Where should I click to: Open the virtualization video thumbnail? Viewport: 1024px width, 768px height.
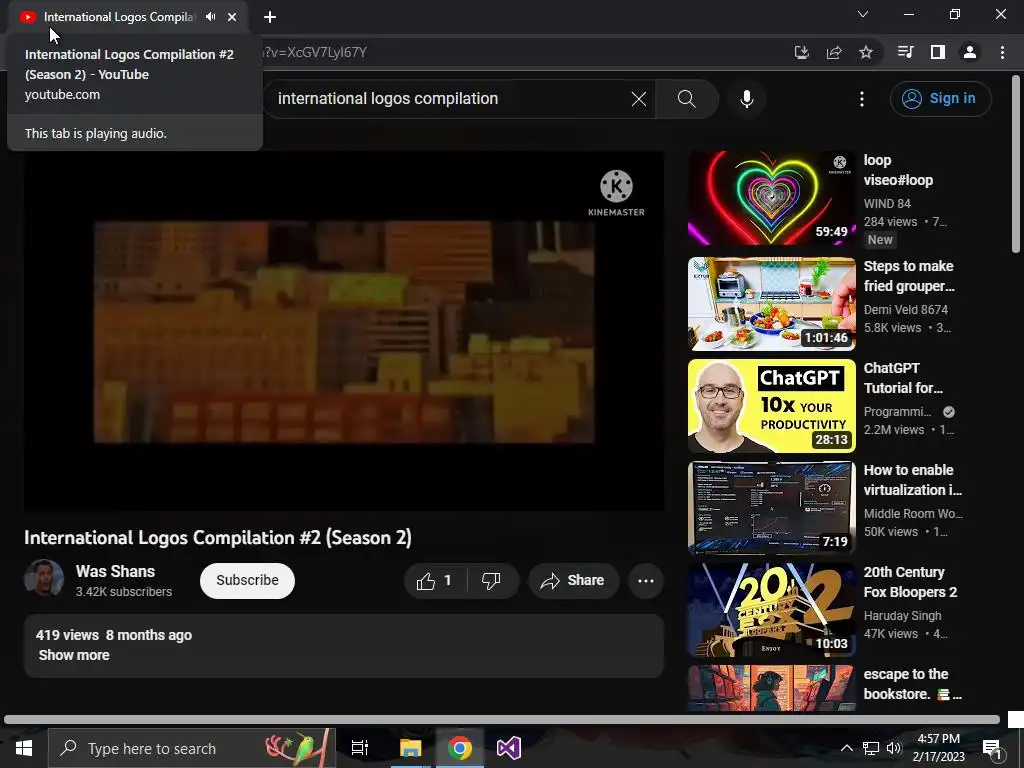coord(771,507)
